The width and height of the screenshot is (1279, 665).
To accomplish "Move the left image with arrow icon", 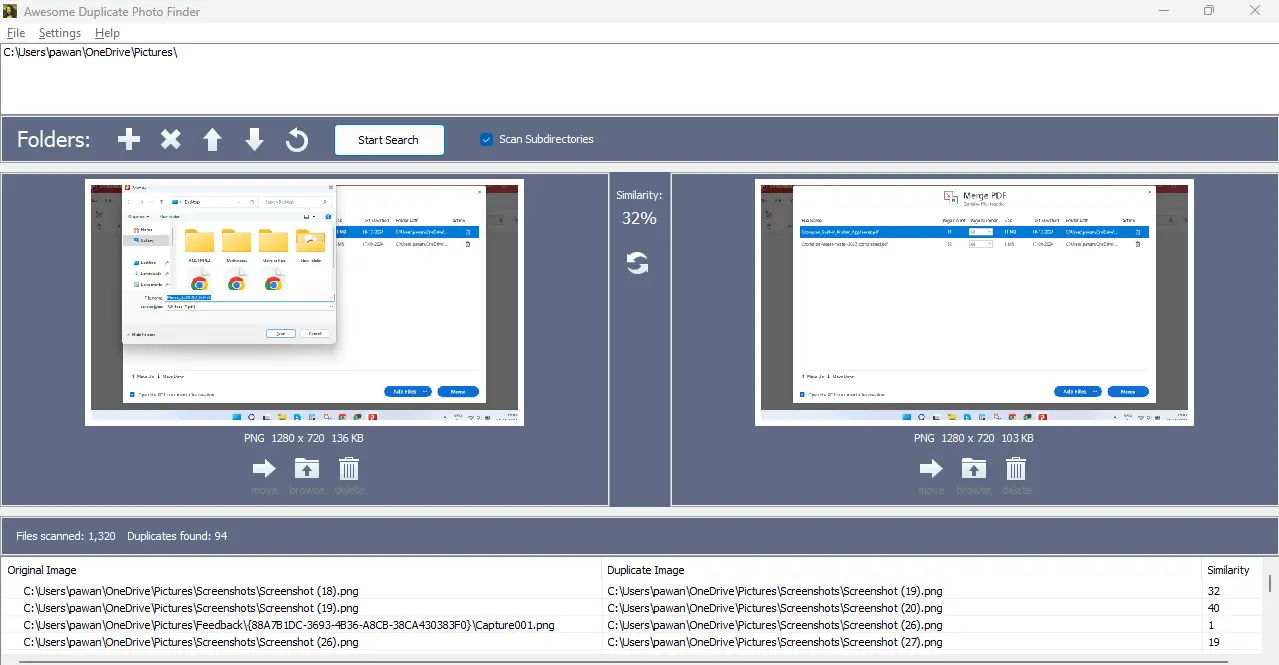I will pyautogui.click(x=264, y=468).
